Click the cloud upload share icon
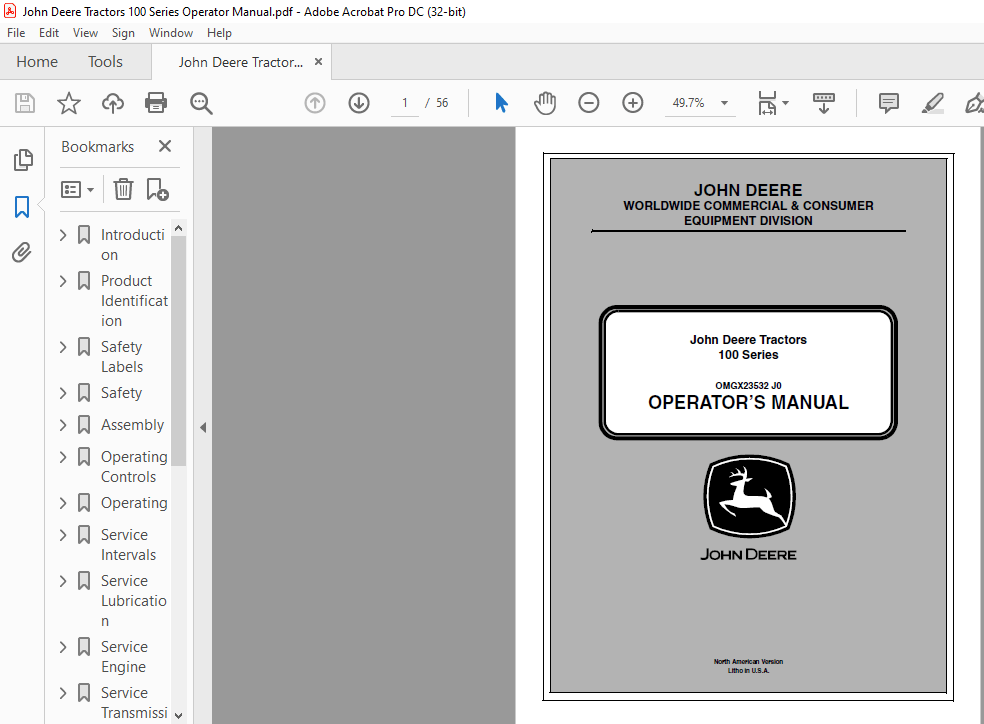The width and height of the screenshot is (984, 724). coord(113,103)
